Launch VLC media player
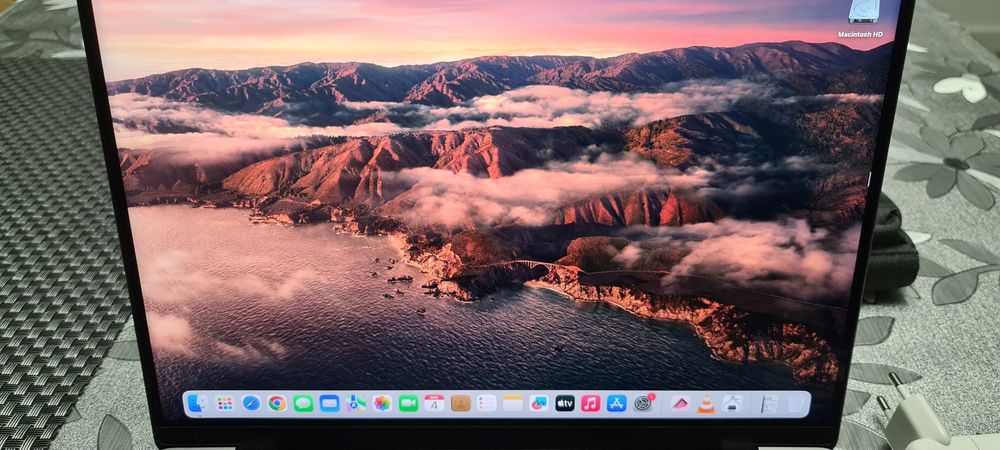1000x450 pixels. point(706,403)
